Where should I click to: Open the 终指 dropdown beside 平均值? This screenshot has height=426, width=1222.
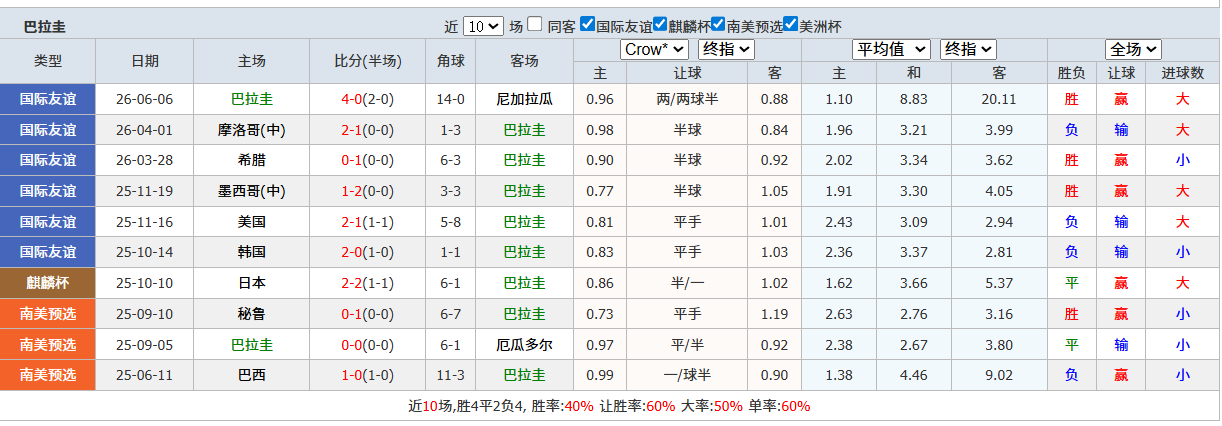968,49
